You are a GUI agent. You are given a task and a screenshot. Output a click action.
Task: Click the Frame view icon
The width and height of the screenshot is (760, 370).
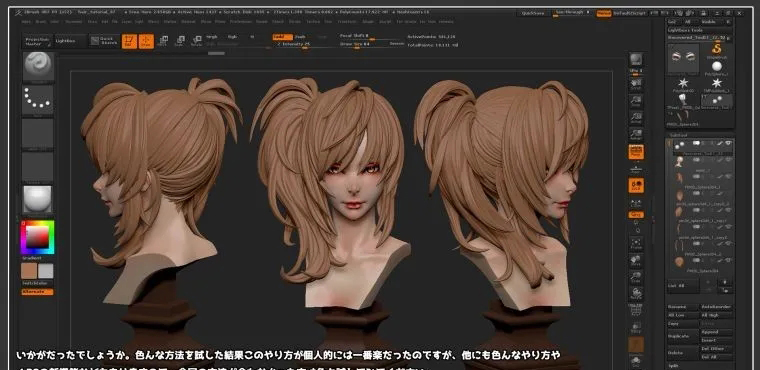pos(636,243)
